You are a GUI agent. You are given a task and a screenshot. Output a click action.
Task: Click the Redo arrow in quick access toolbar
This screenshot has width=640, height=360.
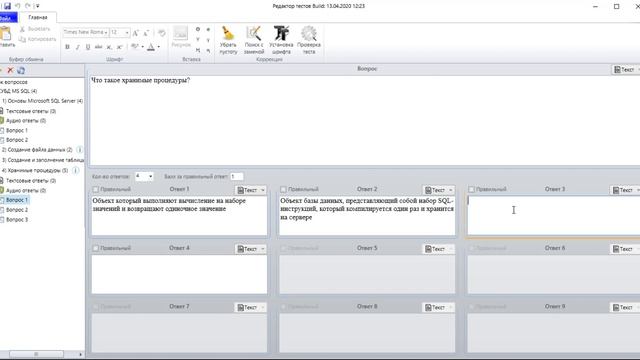[28, 6]
